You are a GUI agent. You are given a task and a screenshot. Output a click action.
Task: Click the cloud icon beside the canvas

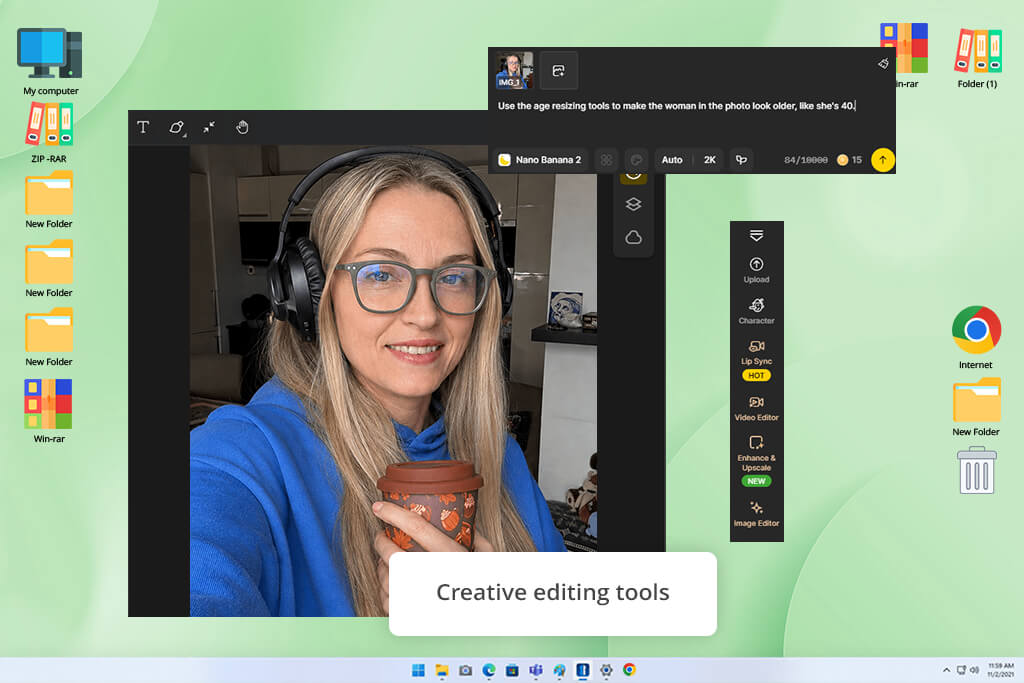coord(633,237)
